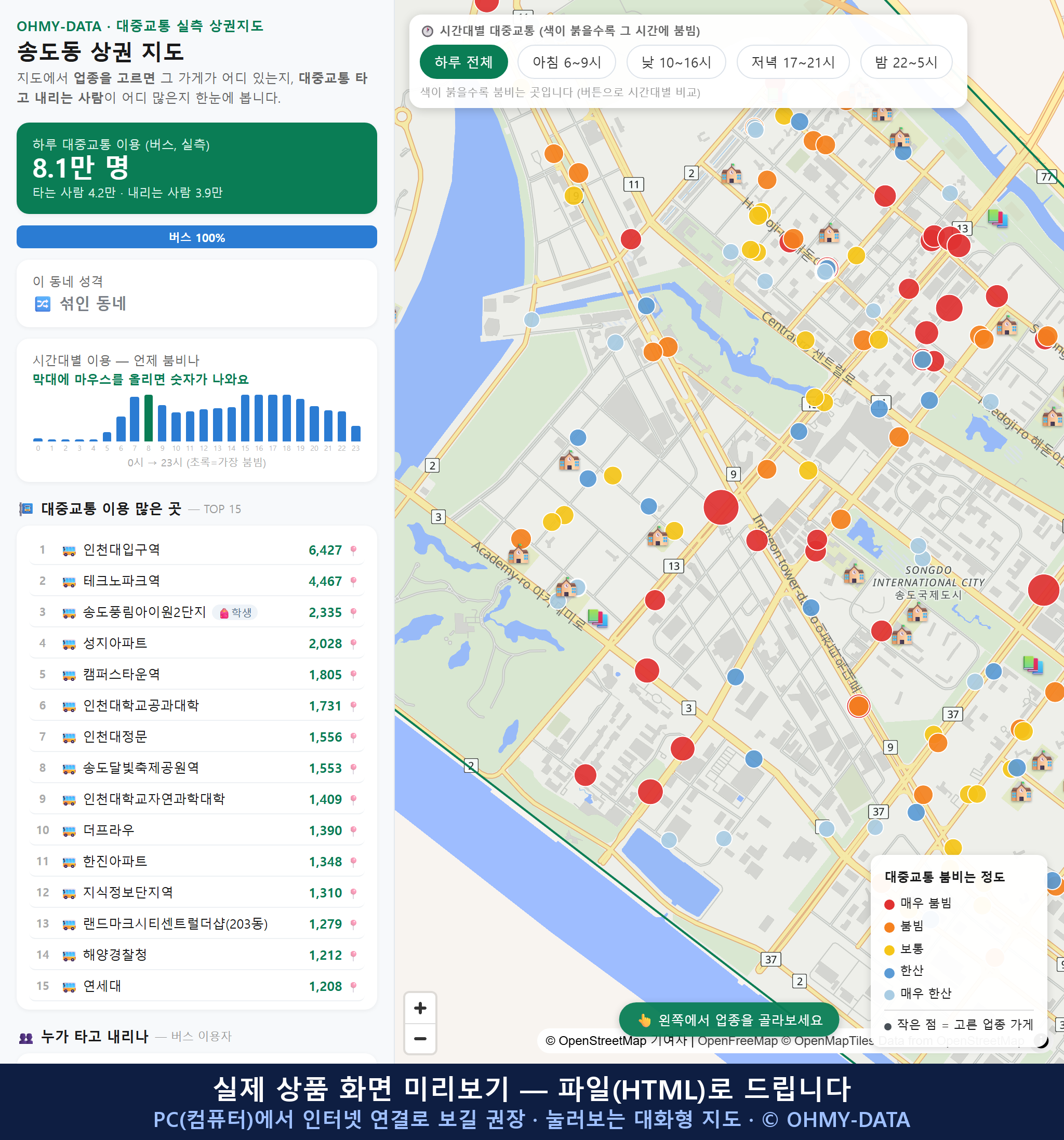Screen dimensions: 1064x1140
Task: Click bus icon next to 인천대입구역
Action: coord(69,551)
